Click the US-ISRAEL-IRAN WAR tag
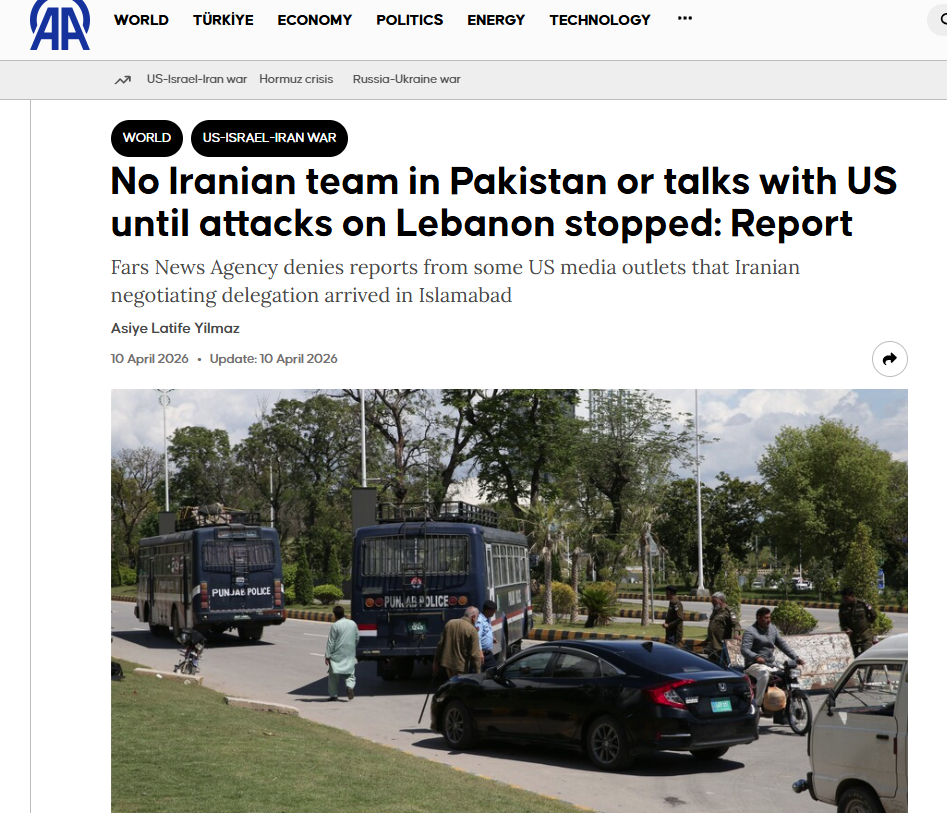The image size is (947, 813). click(x=269, y=138)
